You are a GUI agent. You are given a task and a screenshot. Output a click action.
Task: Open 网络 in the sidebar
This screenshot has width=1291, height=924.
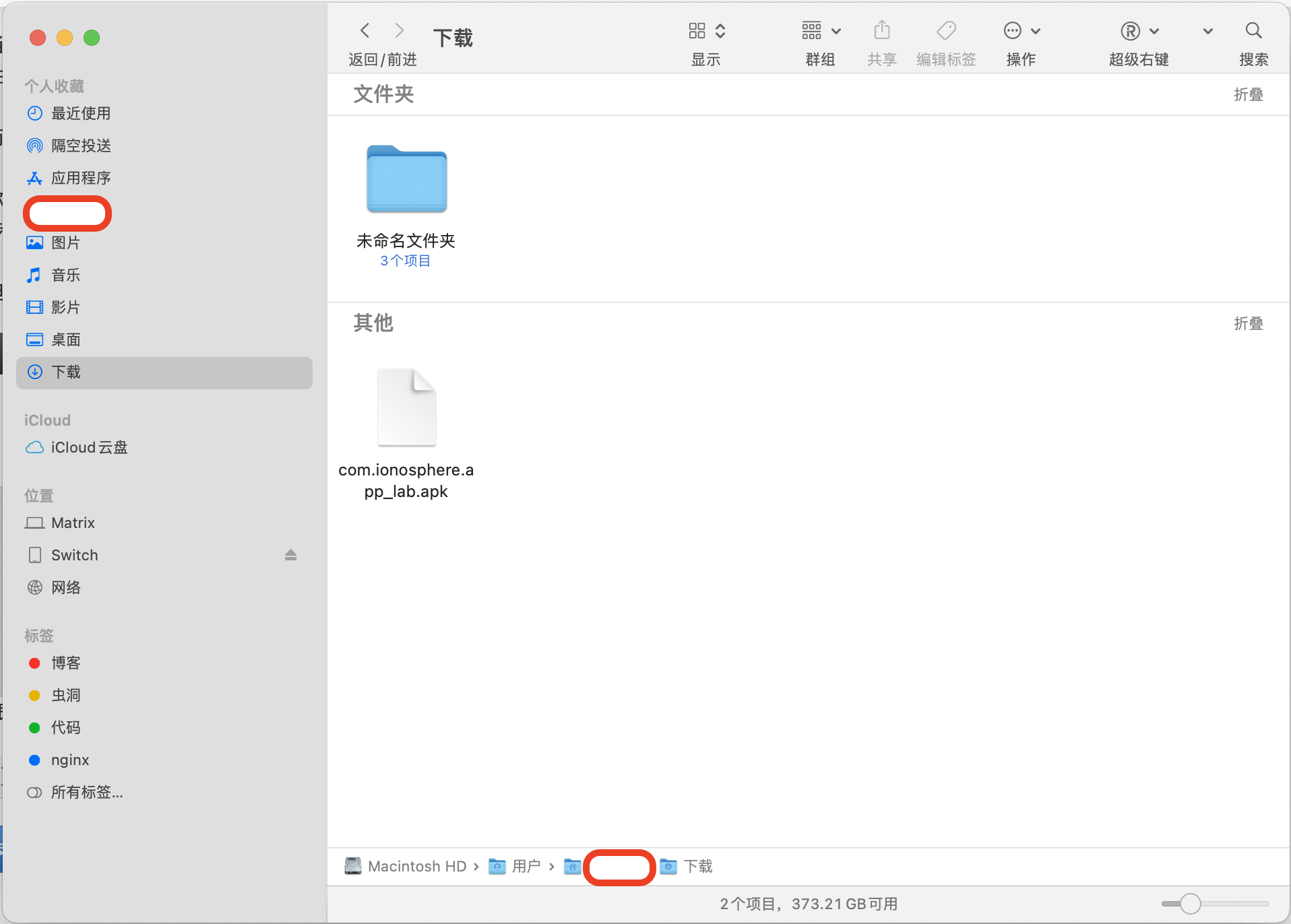click(x=164, y=587)
